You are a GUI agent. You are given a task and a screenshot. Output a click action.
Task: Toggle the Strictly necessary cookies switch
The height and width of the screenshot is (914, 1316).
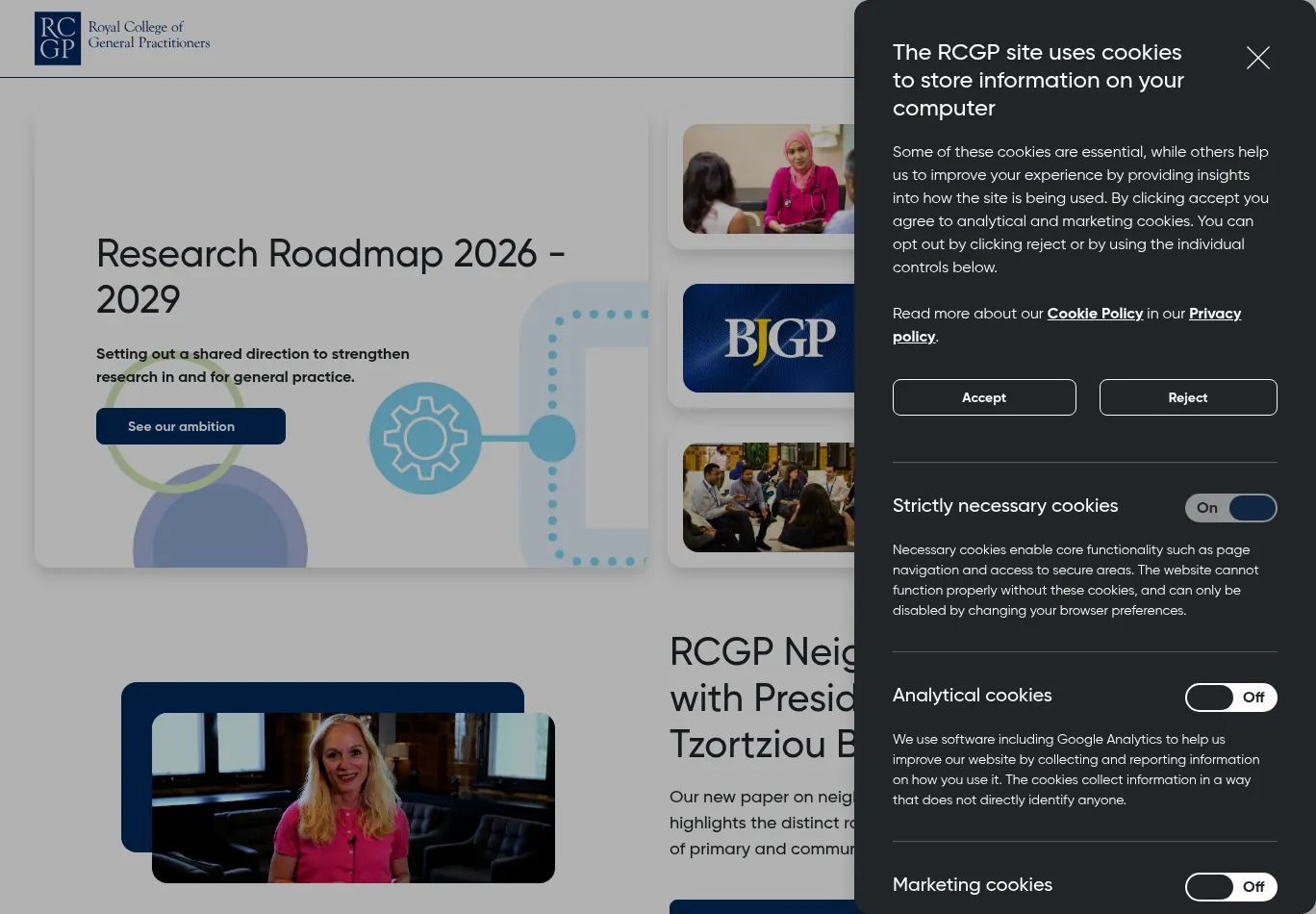pos(1230,508)
